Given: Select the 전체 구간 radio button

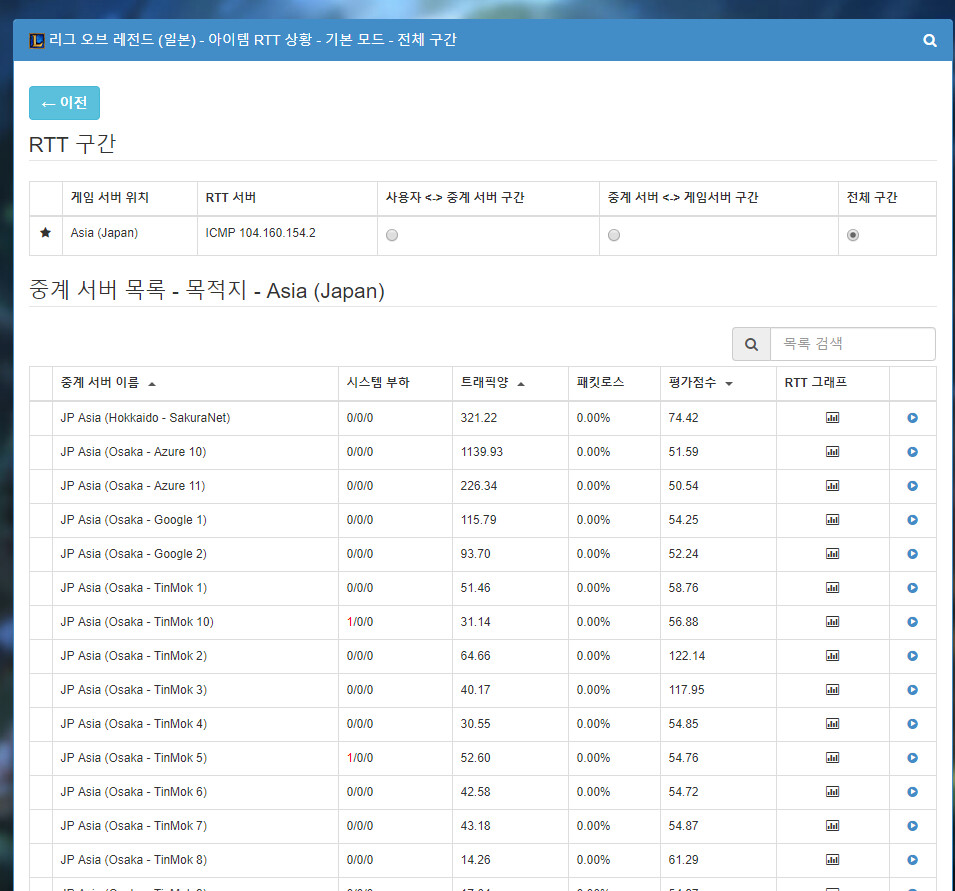Looking at the screenshot, I should (x=852, y=235).
